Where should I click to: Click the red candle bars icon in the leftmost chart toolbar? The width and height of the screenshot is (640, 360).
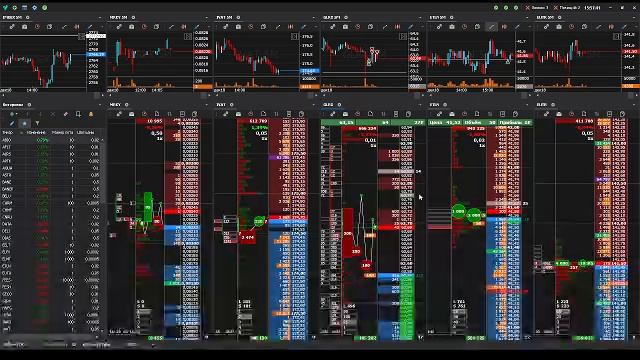click(77, 27)
